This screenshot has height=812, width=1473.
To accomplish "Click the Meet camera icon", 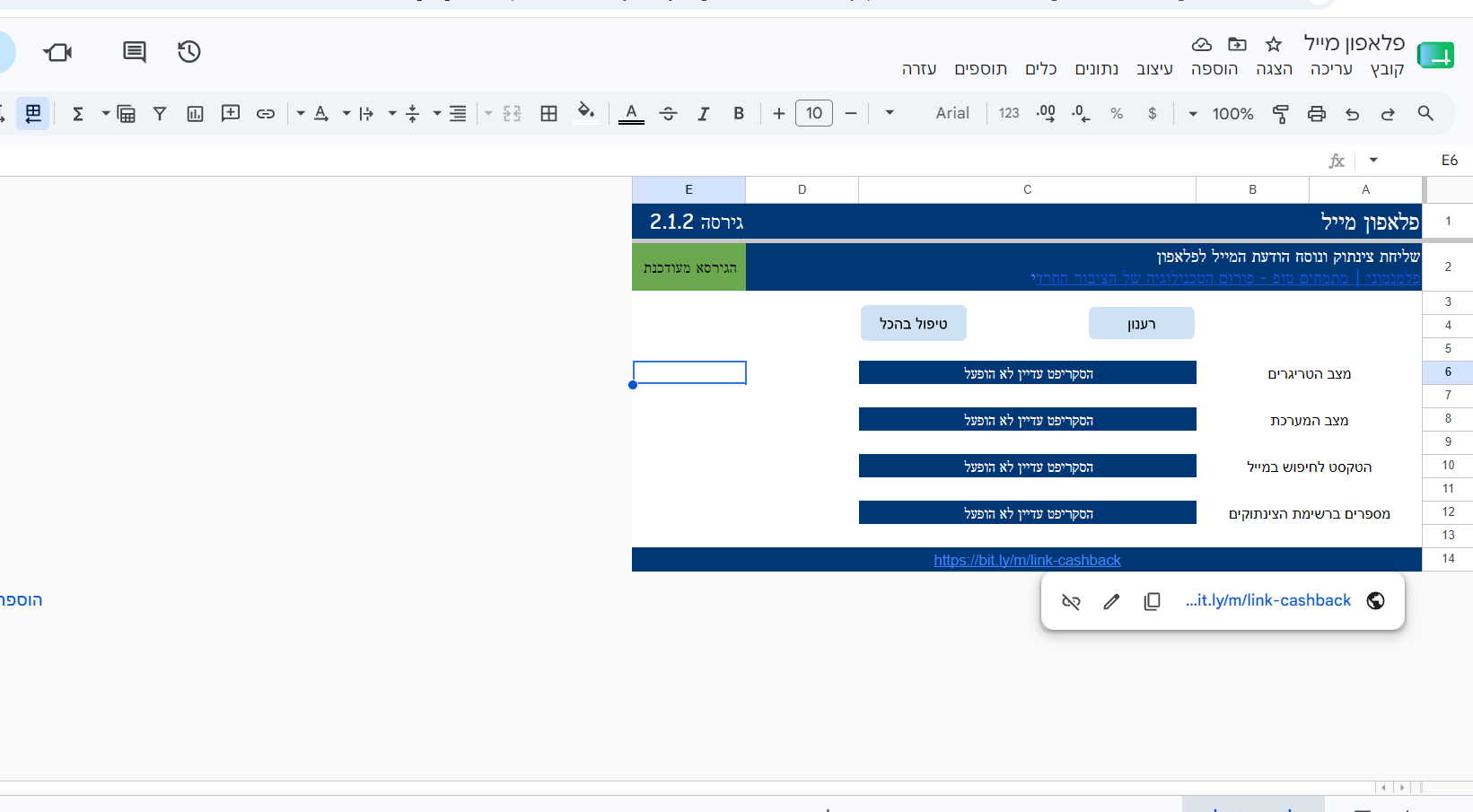I will (x=58, y=52).
